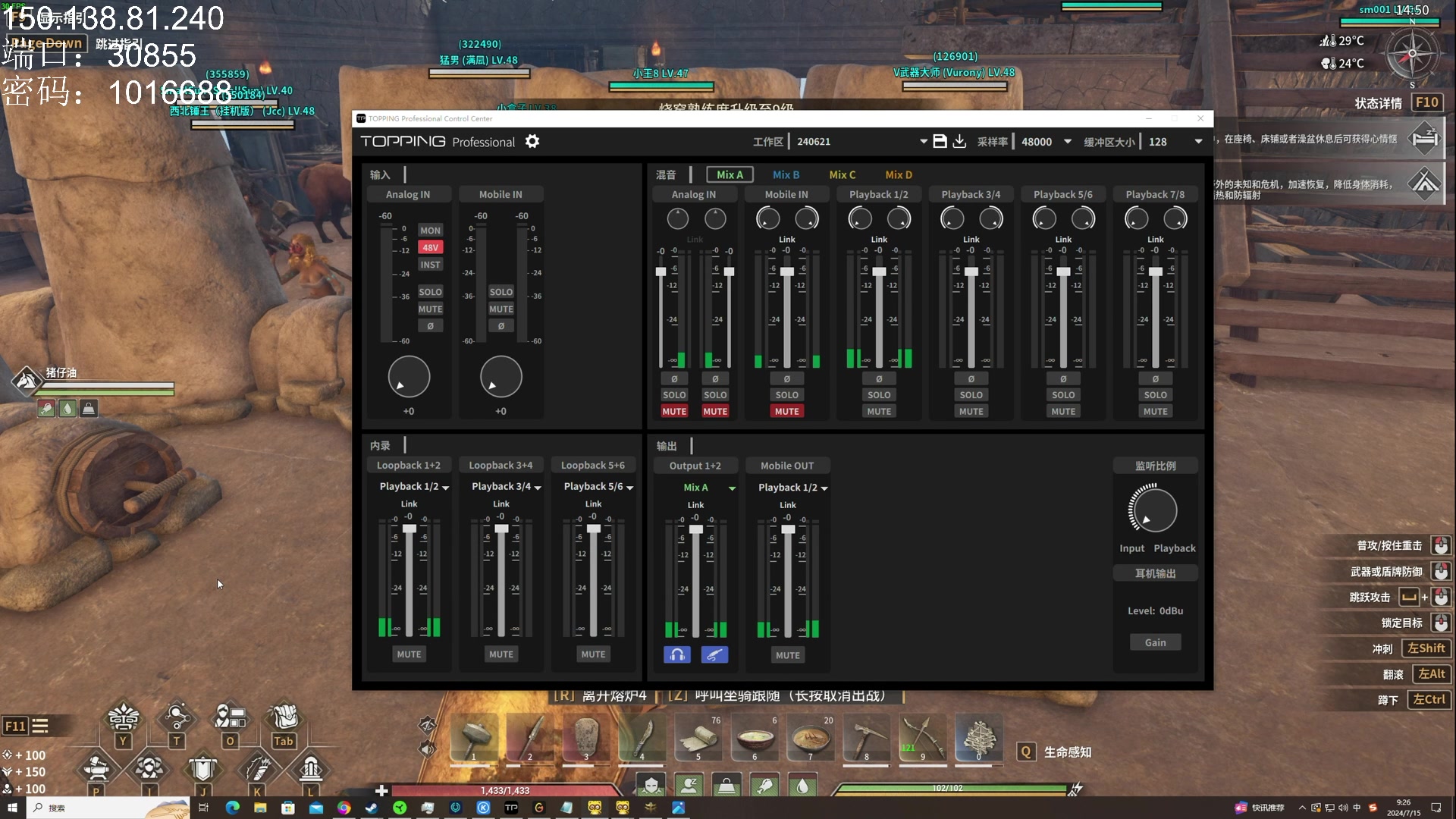Enable MON on Analog IN input

tap(430, 231)
